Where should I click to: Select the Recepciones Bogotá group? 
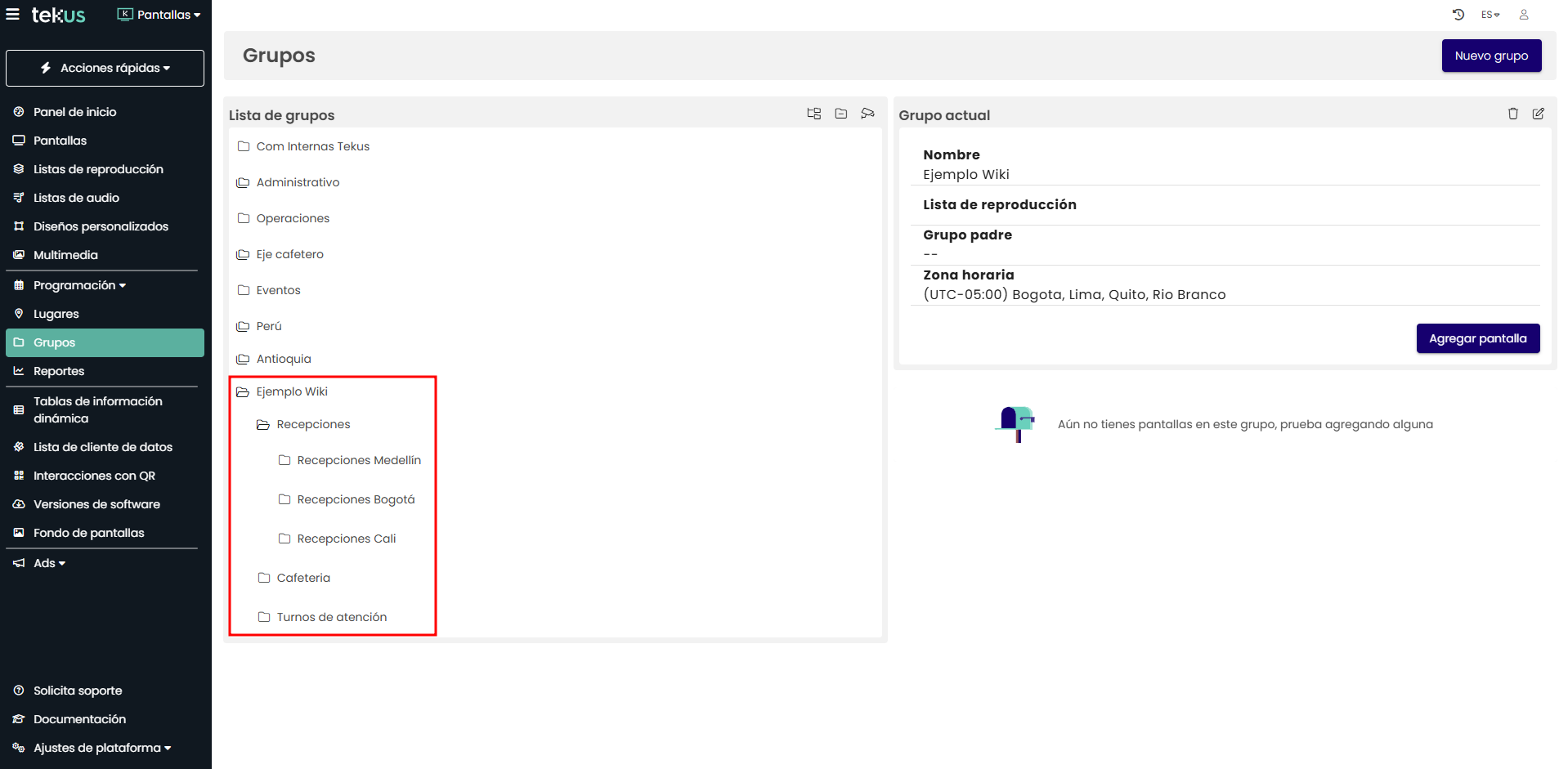coord(356,499)
